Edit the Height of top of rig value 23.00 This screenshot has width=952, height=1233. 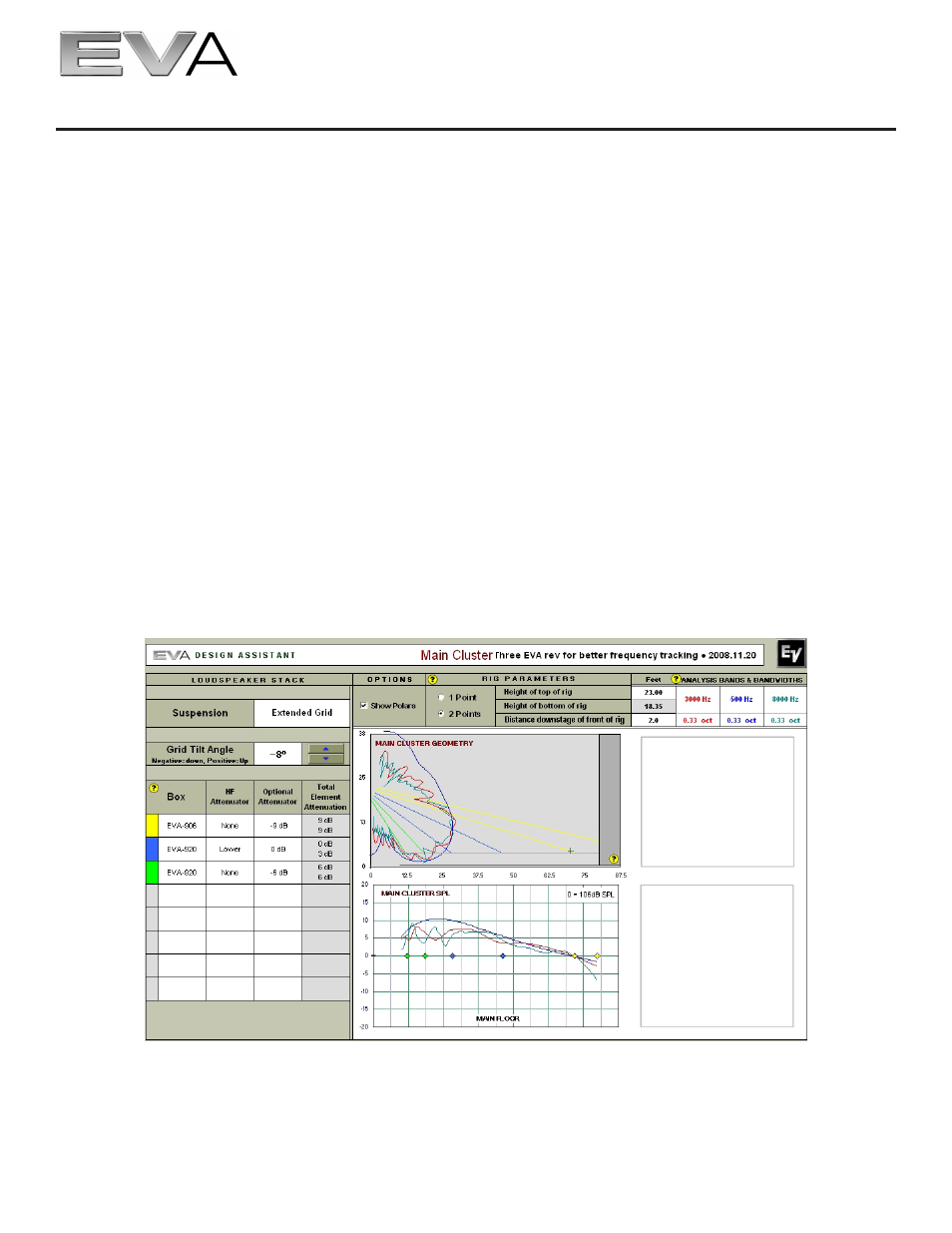pos(654,692)
